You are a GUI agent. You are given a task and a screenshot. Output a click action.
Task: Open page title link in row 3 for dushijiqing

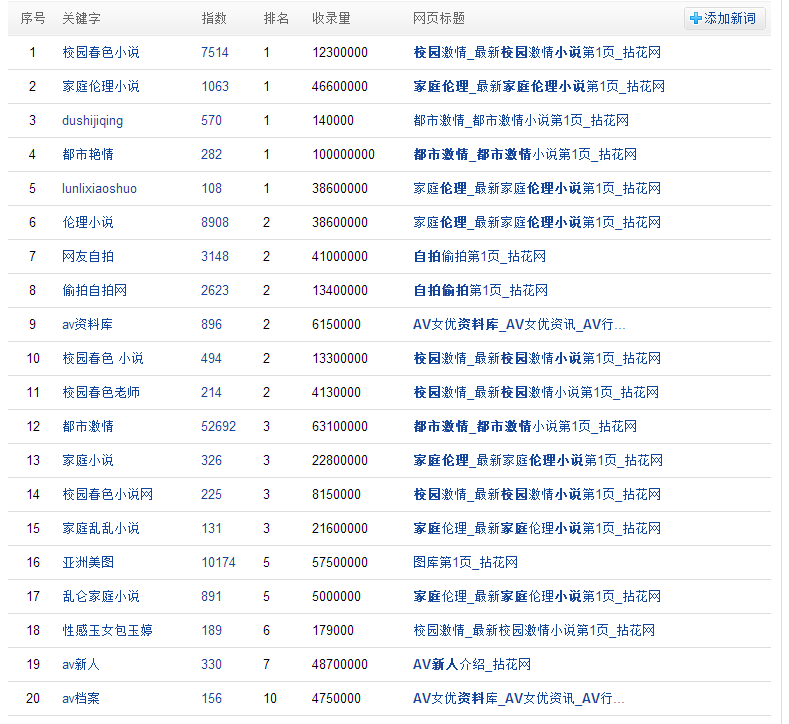coord(521,121)
